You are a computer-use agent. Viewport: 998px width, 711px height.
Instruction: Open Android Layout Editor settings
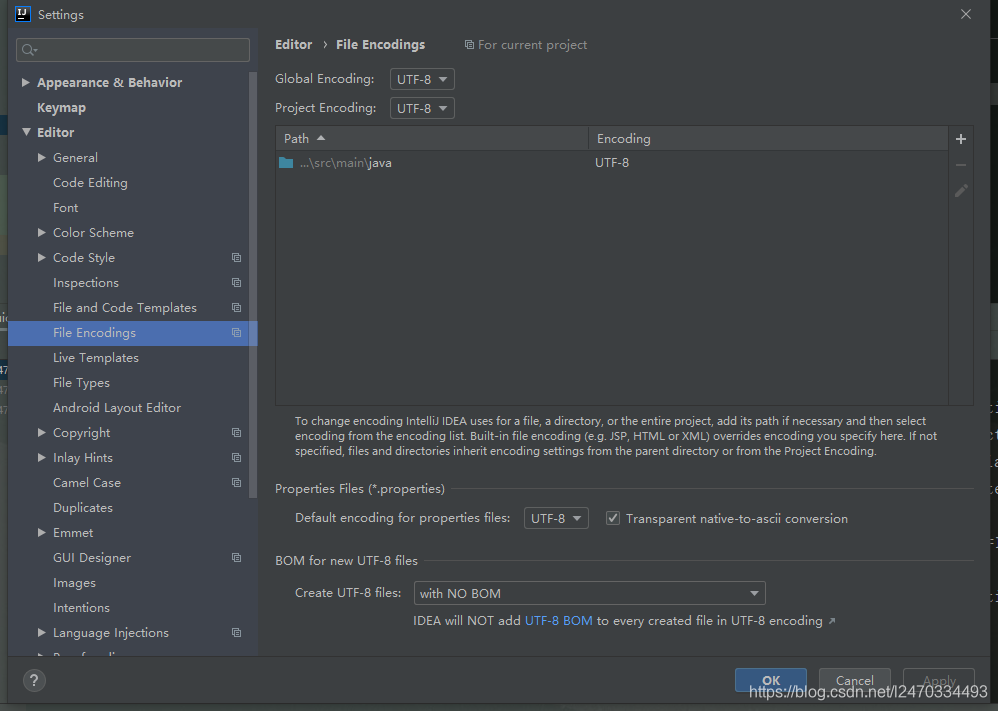click(x=117, y=407)
